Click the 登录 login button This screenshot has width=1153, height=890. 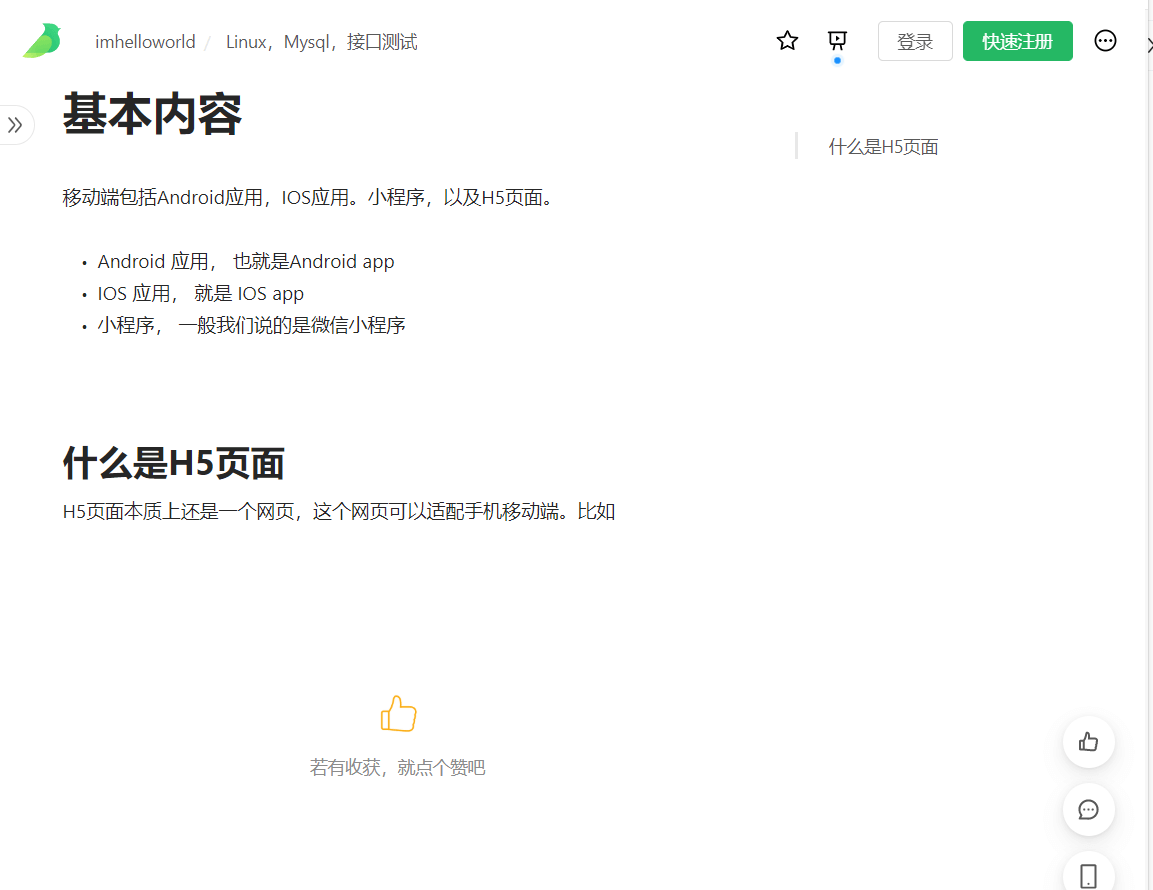pos(915,41)
